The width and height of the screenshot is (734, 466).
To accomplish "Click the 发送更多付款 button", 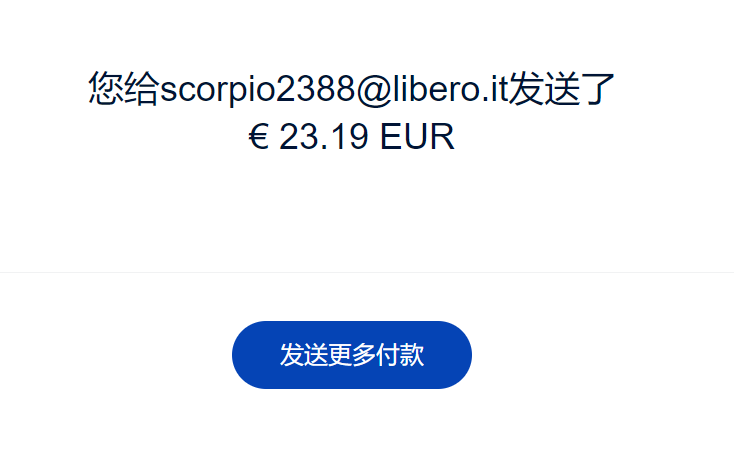I will coord(352,355).
